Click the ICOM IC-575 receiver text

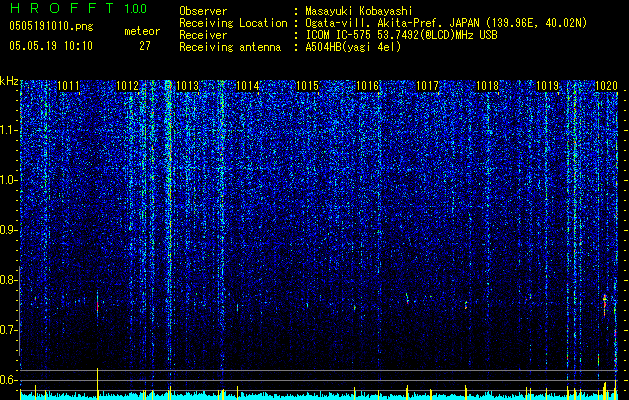click(401, 35)
